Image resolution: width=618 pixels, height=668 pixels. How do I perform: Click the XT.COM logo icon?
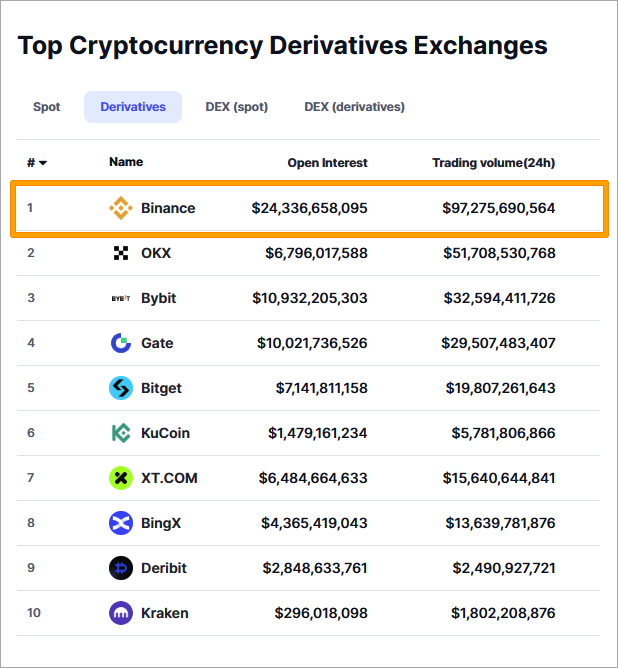[x=120, y=478]
